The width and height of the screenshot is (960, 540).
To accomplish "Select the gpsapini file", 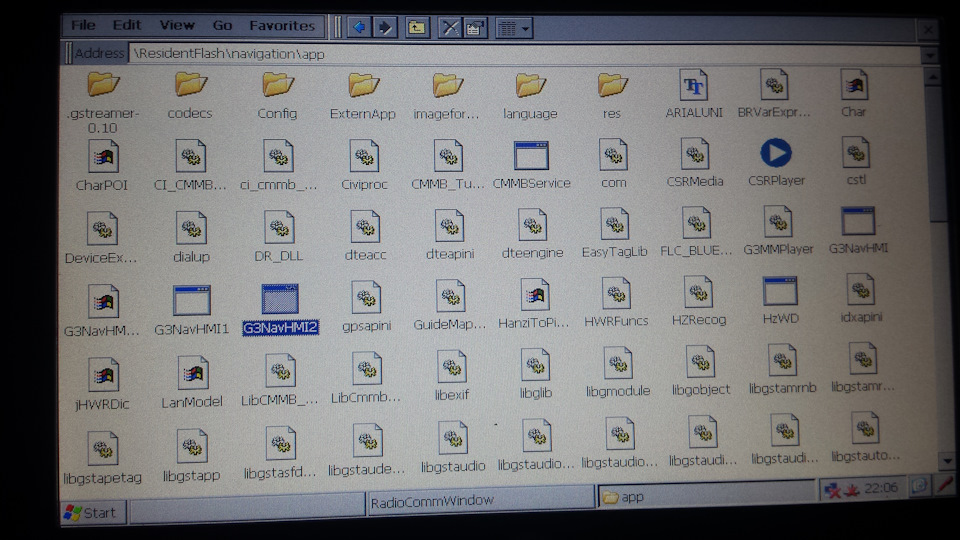I will [366, 307].
